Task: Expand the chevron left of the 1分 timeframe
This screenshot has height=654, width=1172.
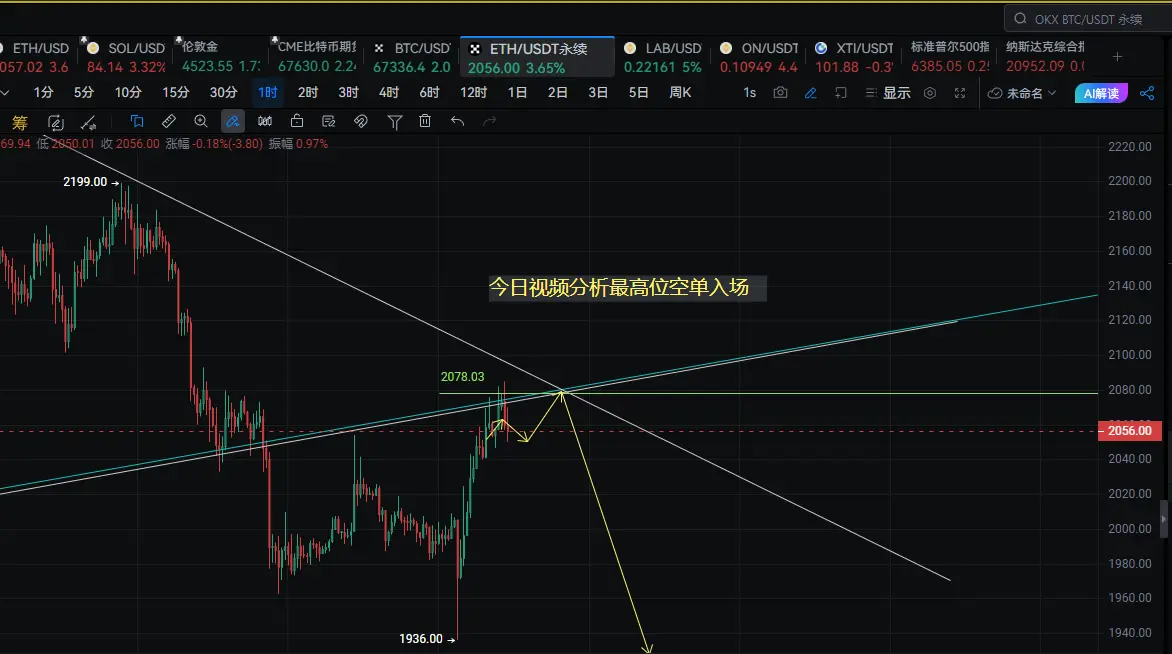Action: pos(5,93)
